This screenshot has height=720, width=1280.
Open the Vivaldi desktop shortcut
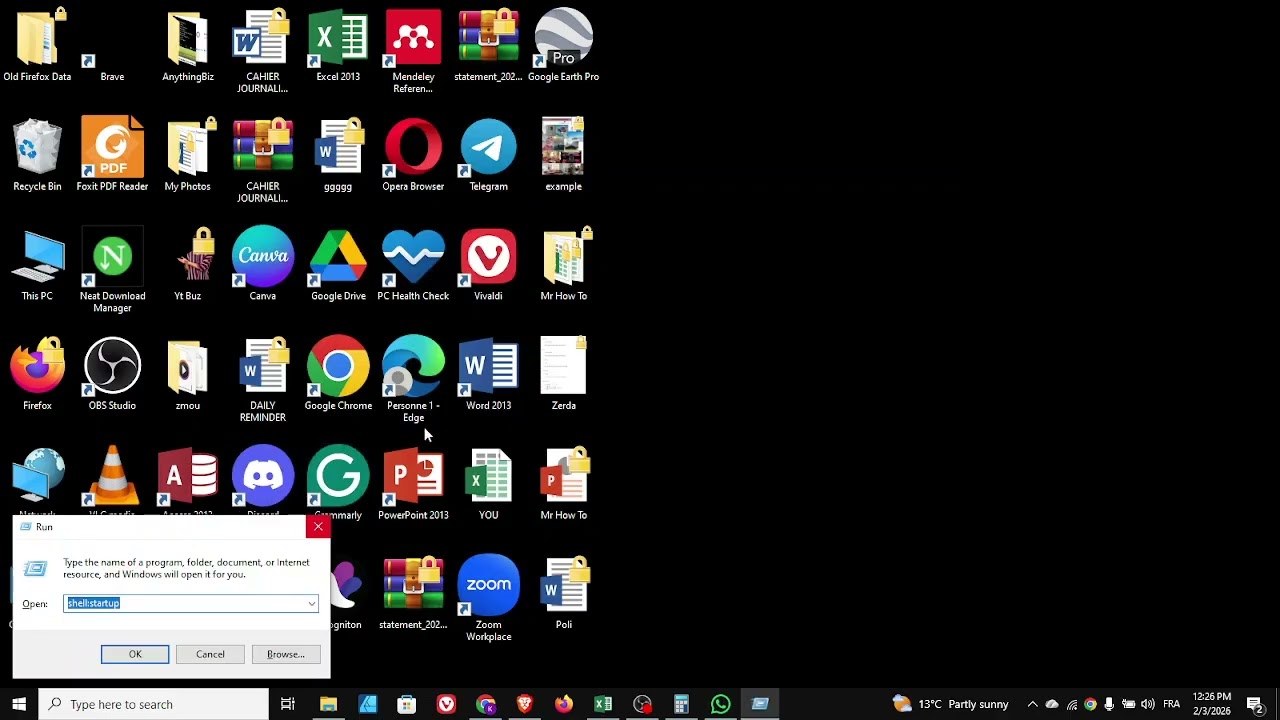click(488, 266)
